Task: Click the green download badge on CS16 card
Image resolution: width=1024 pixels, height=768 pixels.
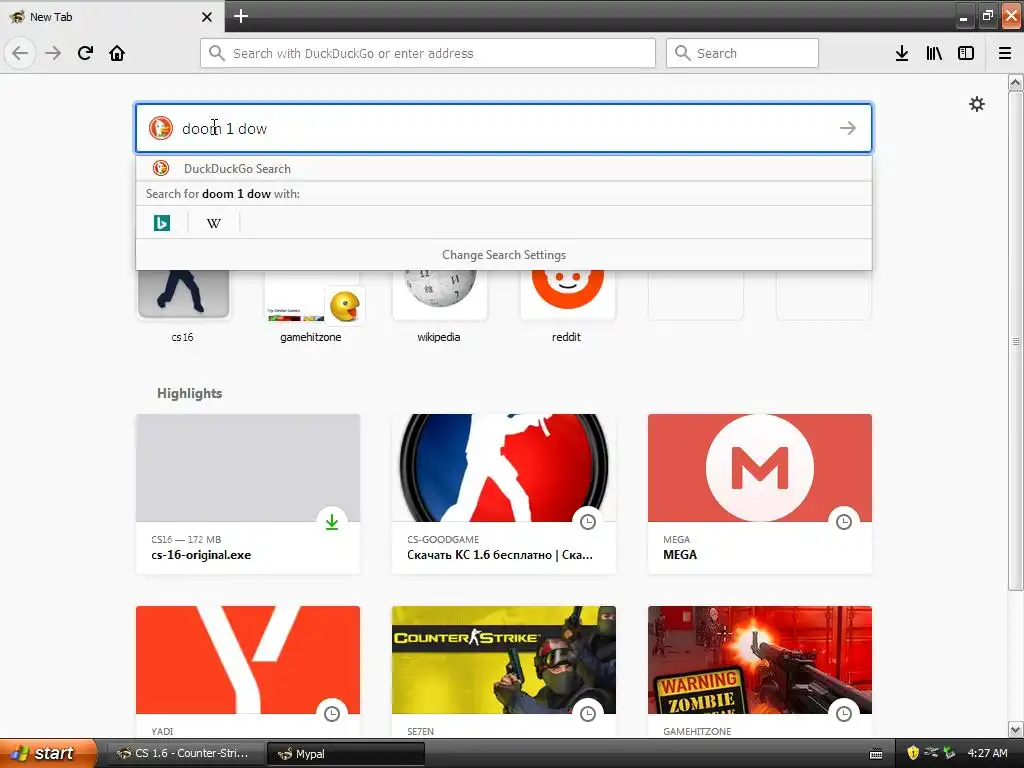Action: tap(332, 522)
